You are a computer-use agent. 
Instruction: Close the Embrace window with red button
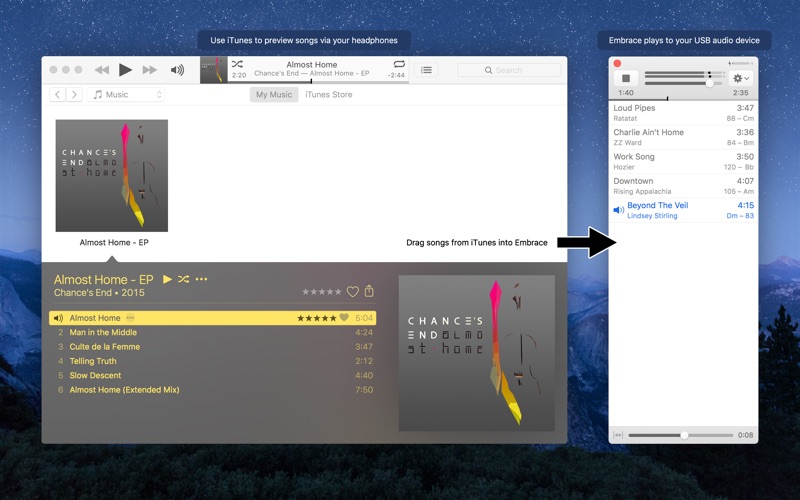(617, 63)
